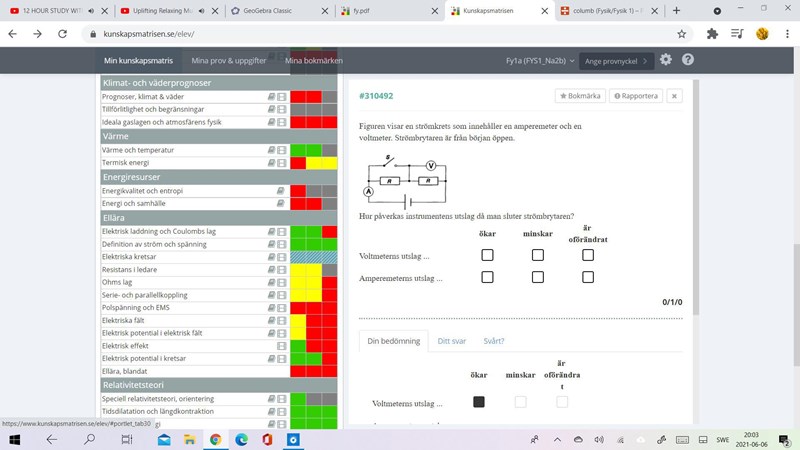Viewport: 800px width, 450px height.
Task: Check 'minskar' for Amperemeterns utslag
Action: pos(537,277)
